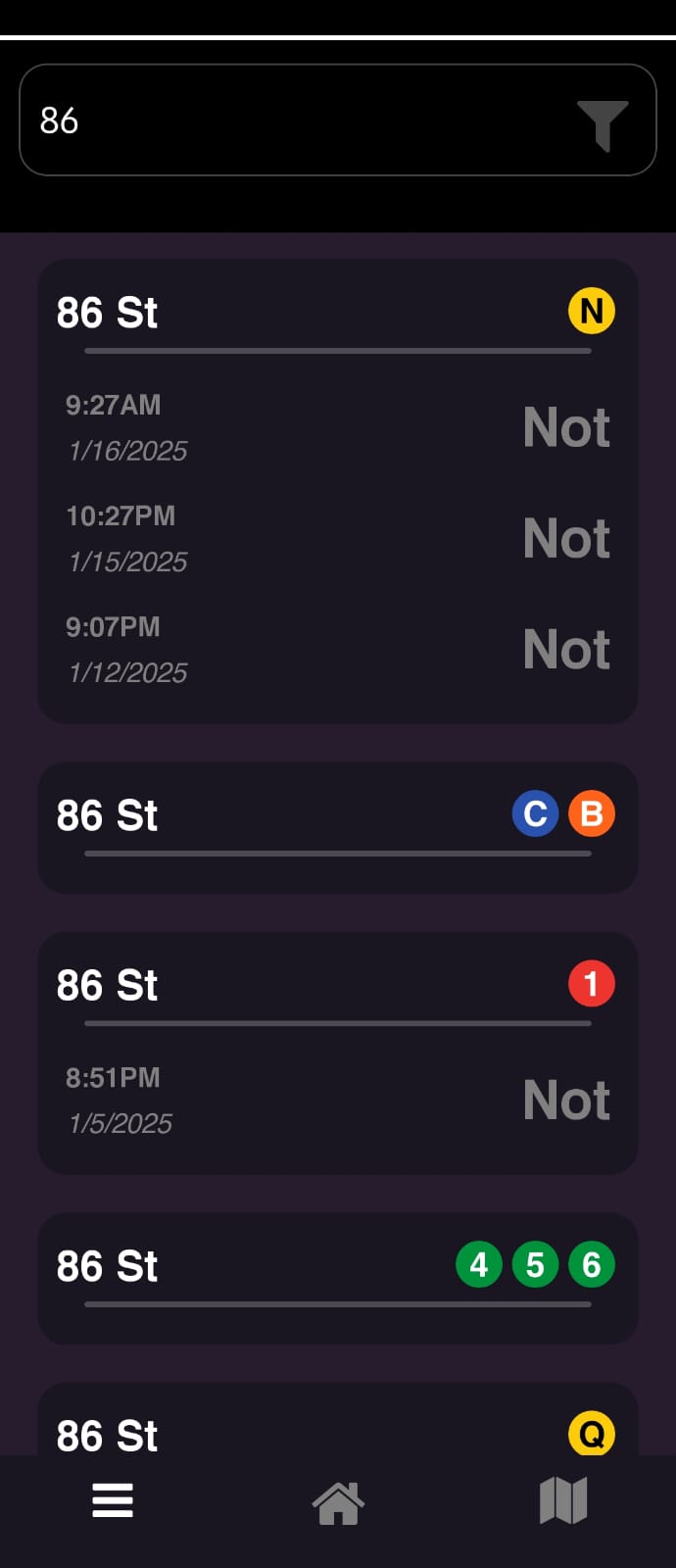Open the hamburger list tab
676x1568 pixels.
click(113, 1500)
